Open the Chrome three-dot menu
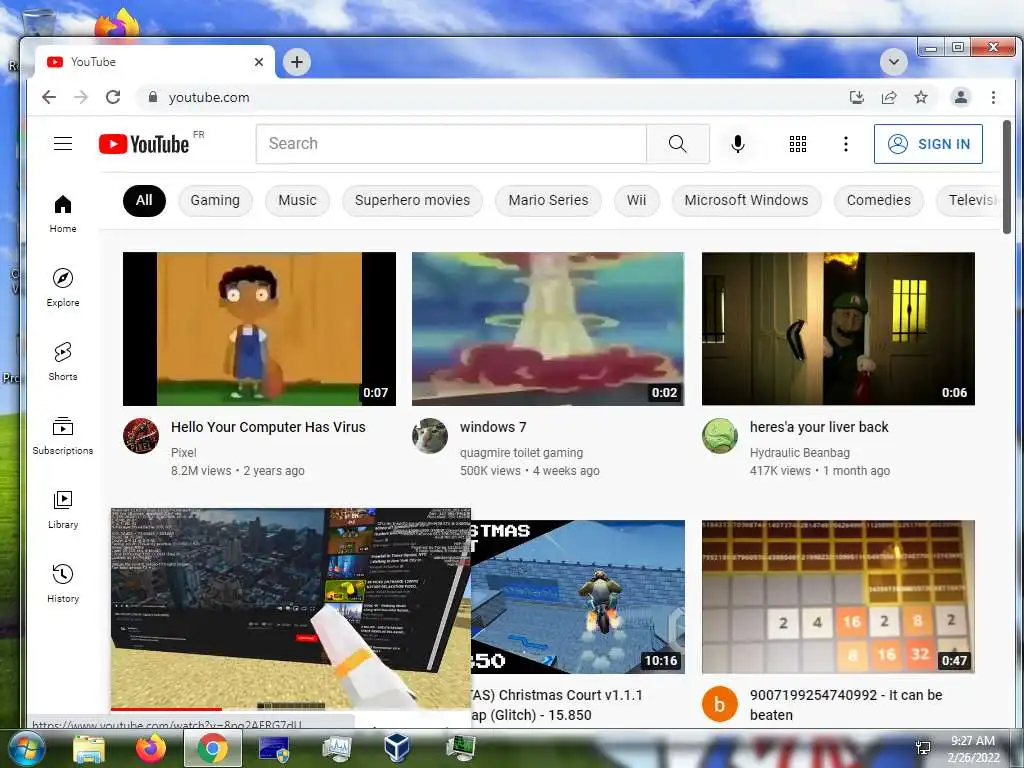 993,97
